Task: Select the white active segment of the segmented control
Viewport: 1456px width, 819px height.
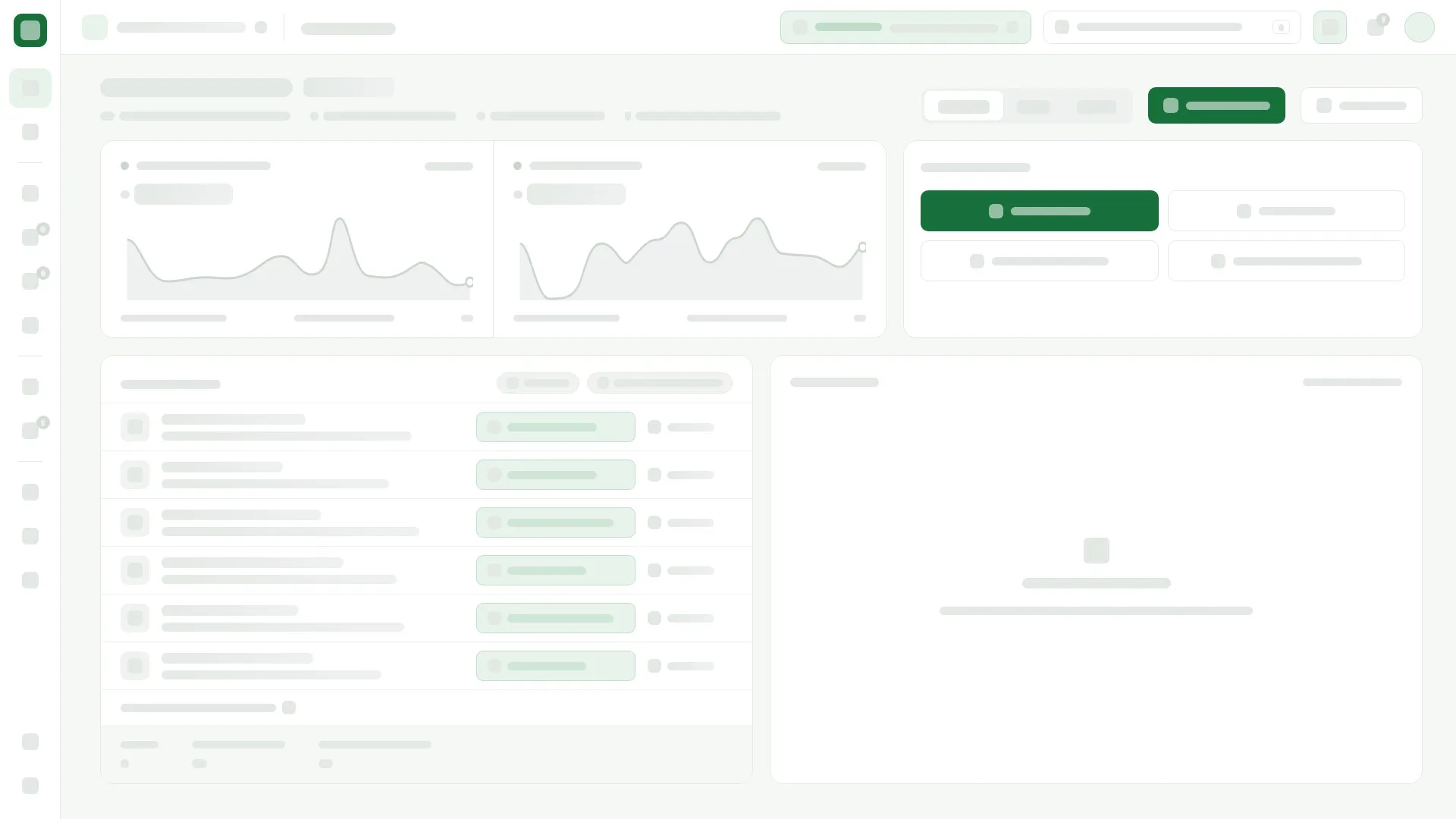Action: point(963,106)
